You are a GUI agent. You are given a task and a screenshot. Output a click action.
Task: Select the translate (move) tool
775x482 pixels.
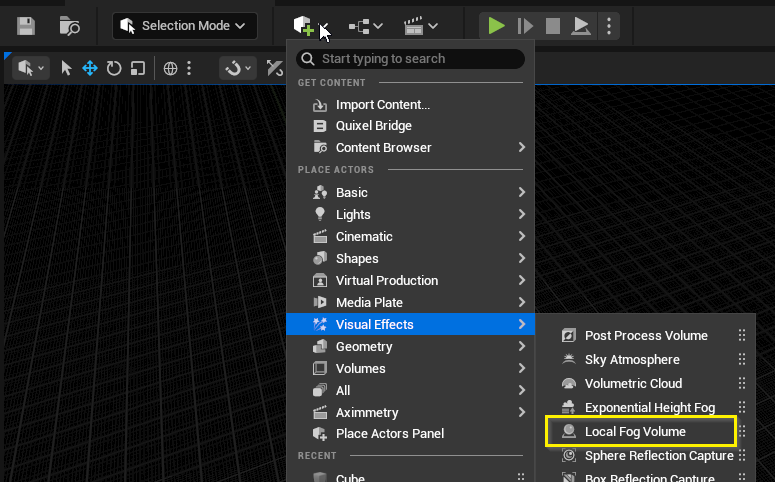point(90,68)
